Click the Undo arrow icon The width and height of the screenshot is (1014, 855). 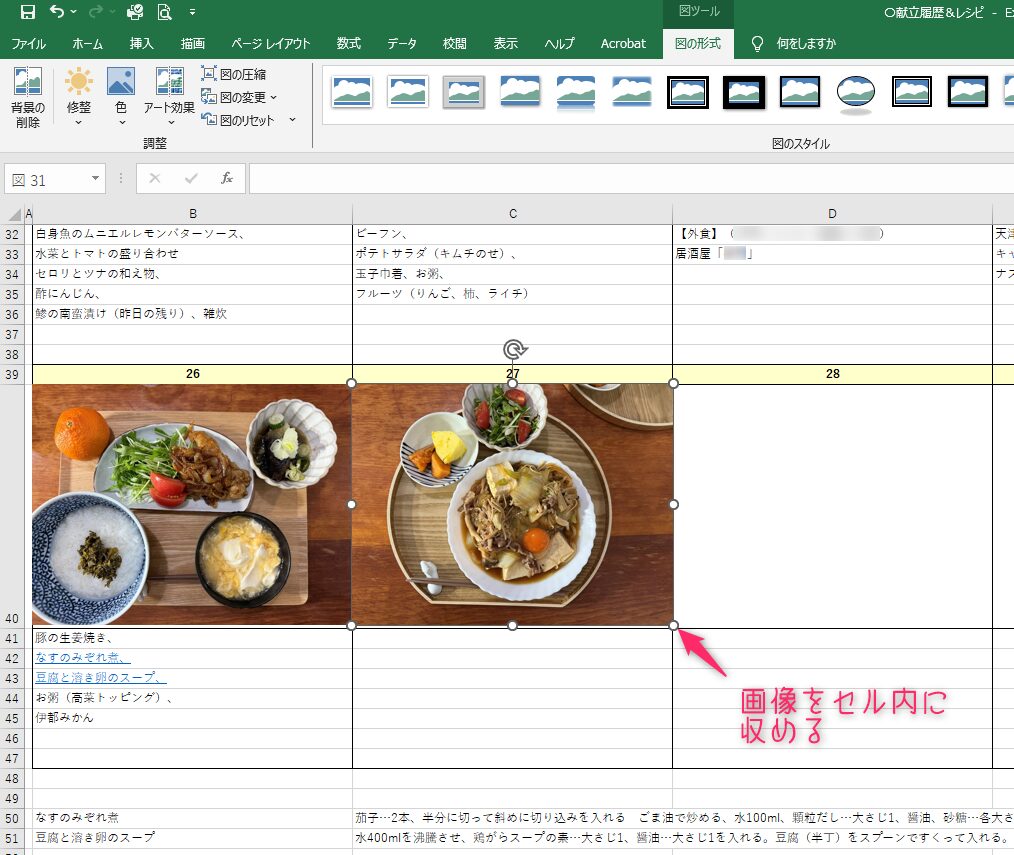pos(58,13)
